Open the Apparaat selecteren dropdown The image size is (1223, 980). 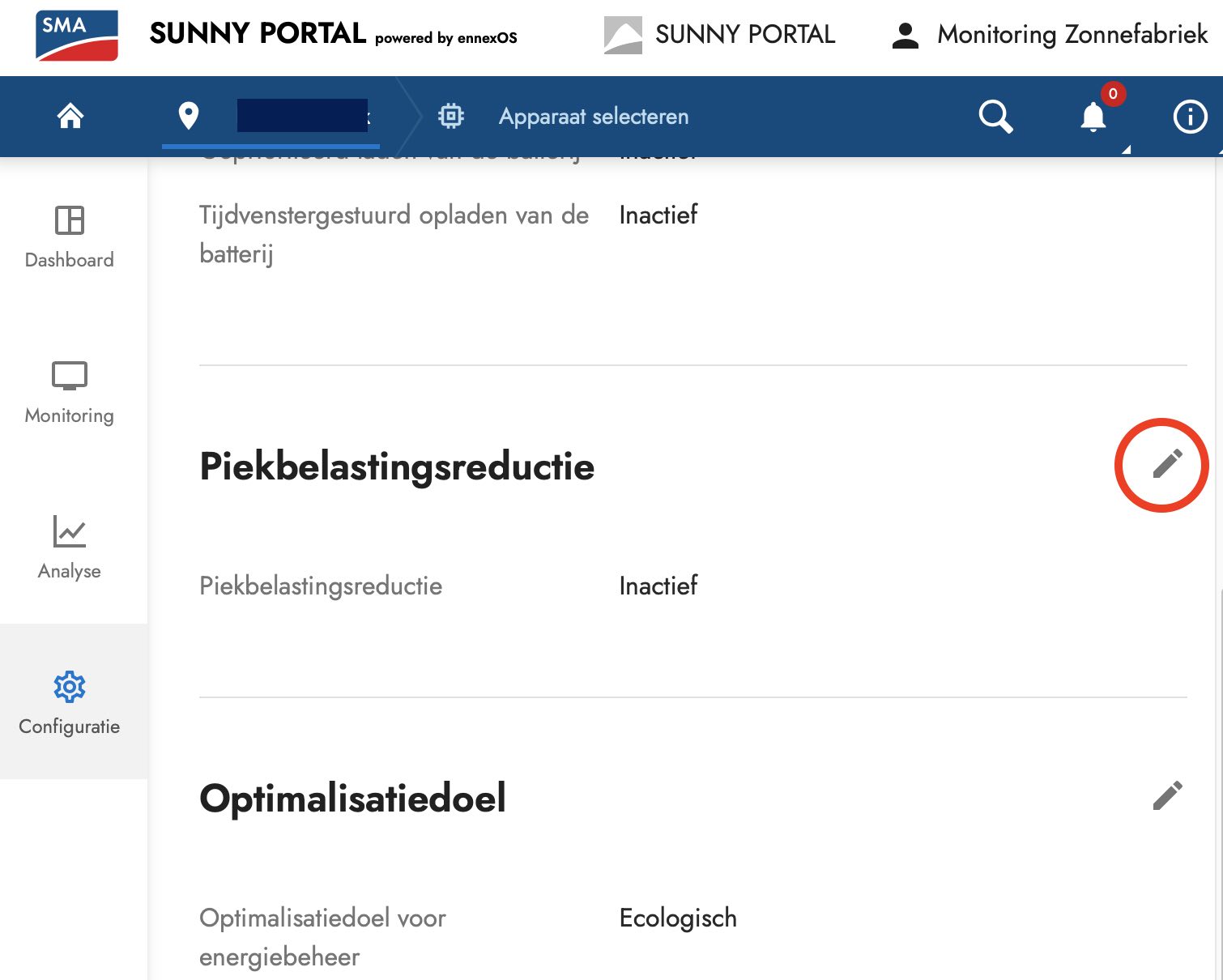tap(594, 116)
